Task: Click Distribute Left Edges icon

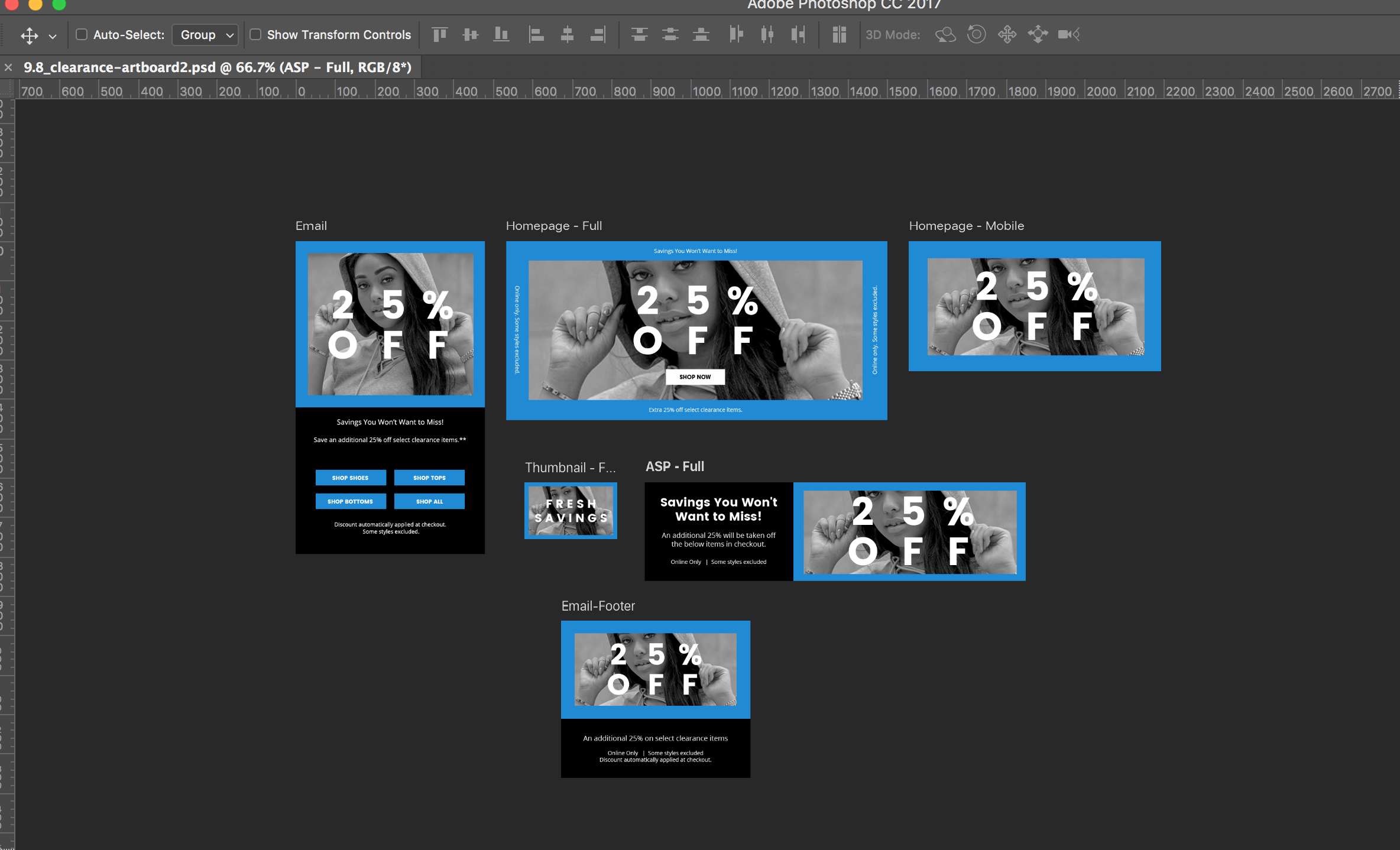Action: [736, 35]
